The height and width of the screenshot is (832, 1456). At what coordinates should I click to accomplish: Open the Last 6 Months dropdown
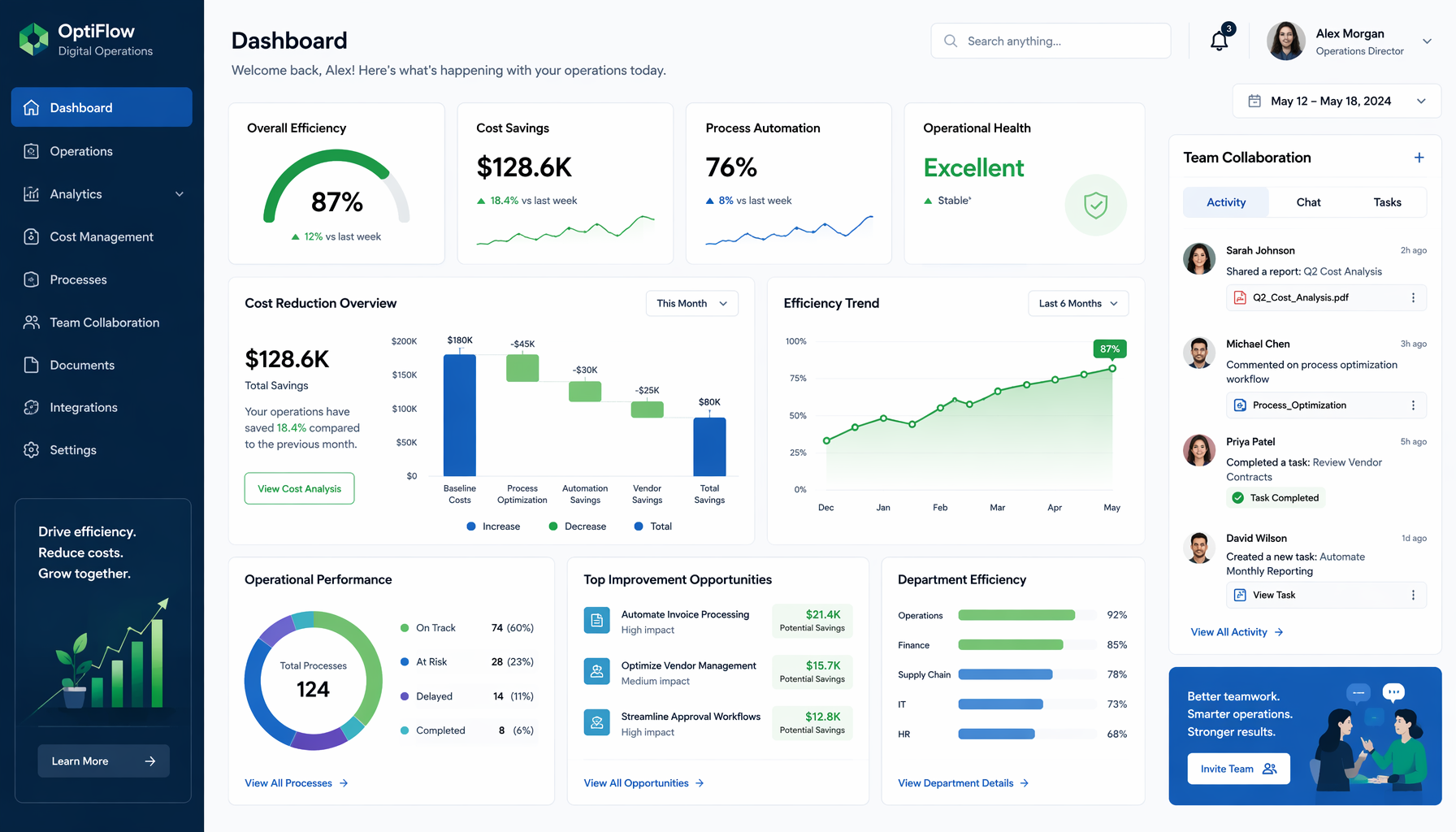click(1078, 303)
